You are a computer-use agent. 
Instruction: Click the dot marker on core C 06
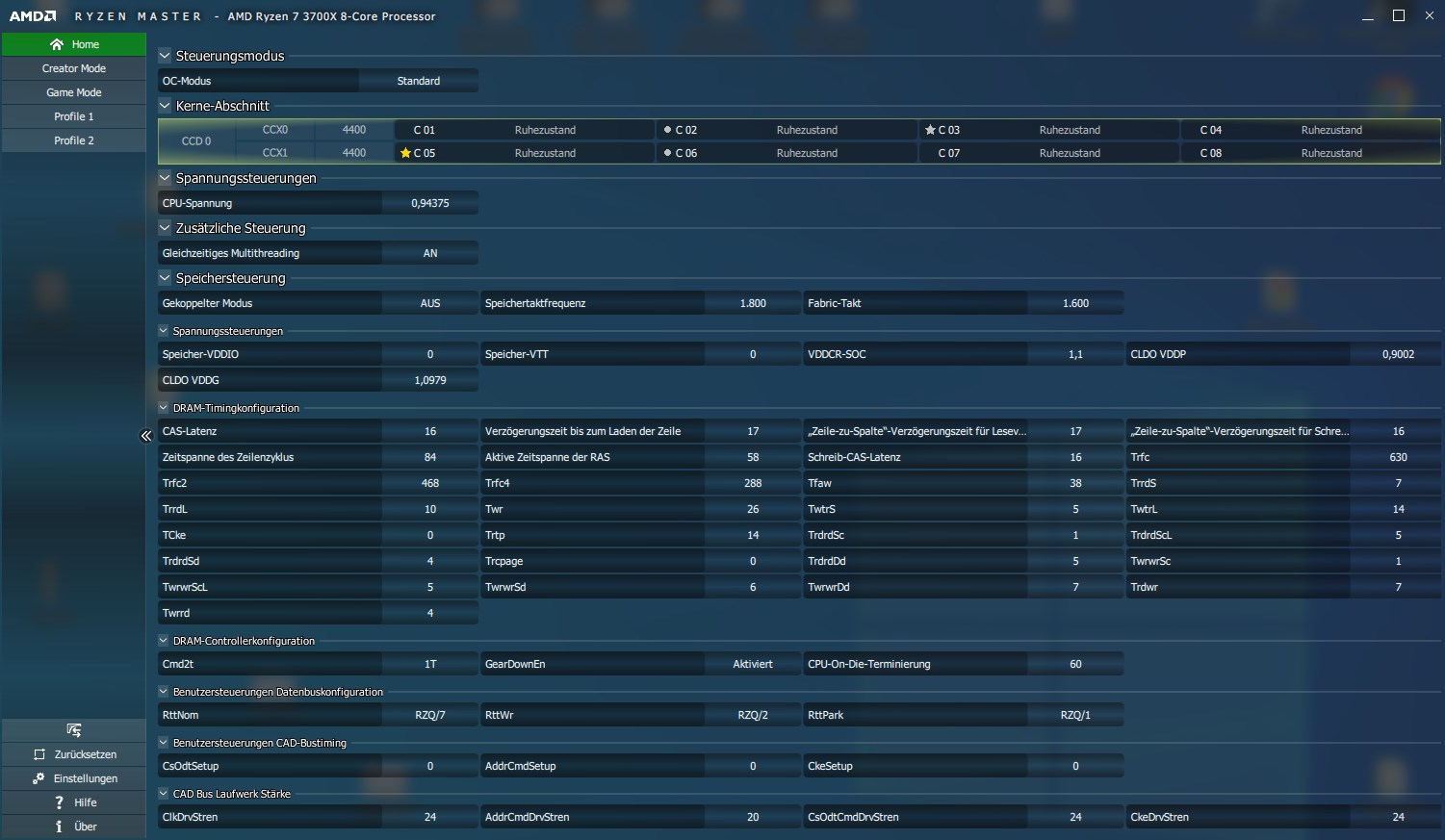[x=667, y=153]
